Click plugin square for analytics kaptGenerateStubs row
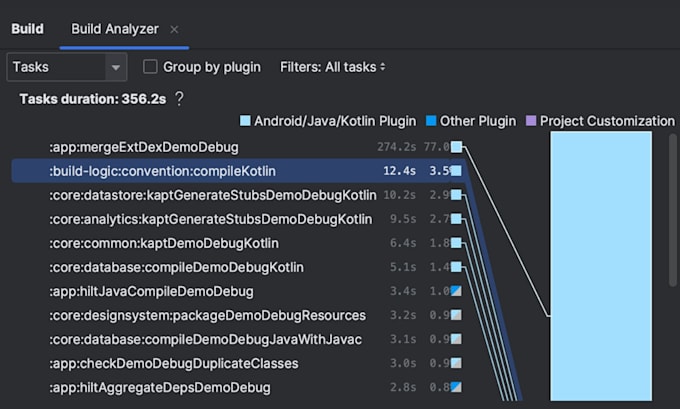Screen dimensions: 680x409 (456, 219)
